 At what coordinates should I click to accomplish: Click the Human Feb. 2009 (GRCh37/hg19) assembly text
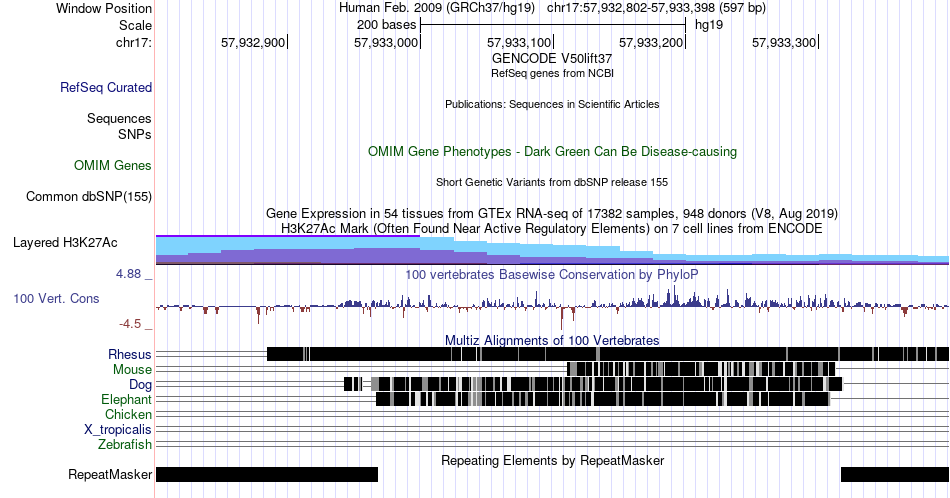[x=437, y=8]
